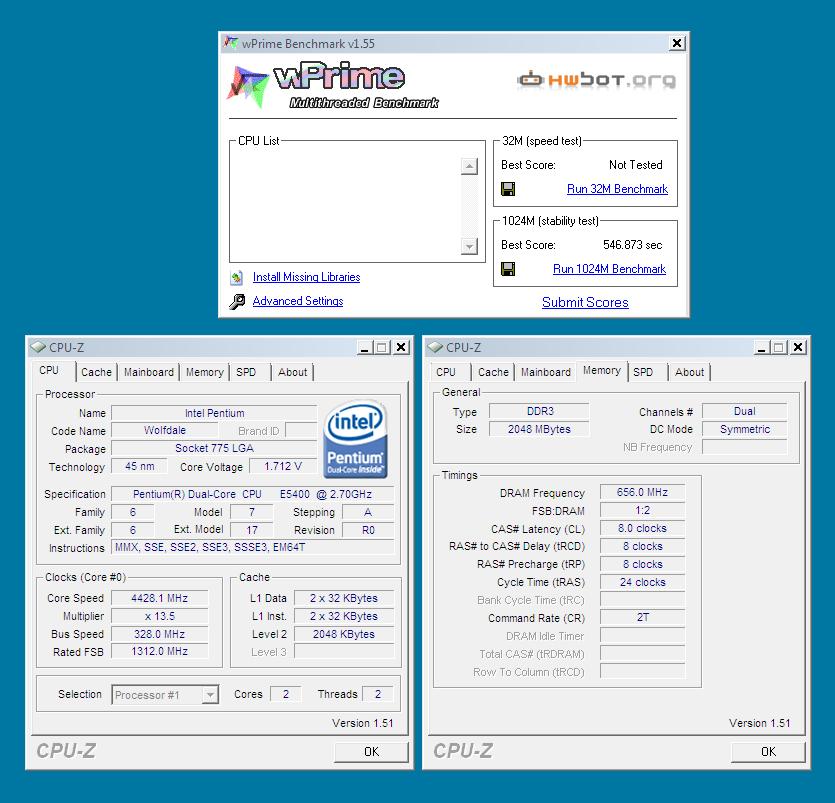The image size is (835, 803).
Task: Click the save icon under 1024M stability test
Action: pyautogui.click(x=508, y=269)
